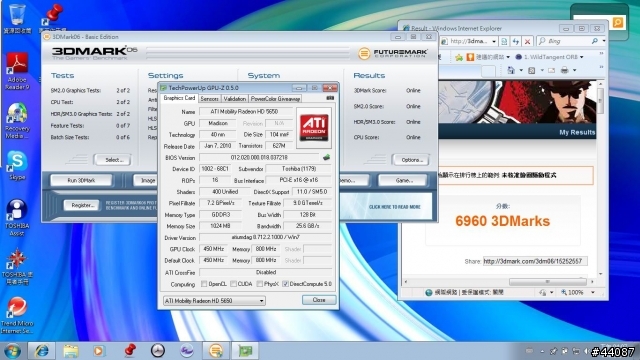Click the IE horizontal scrollbar thumb
Viewport: 640px width, 360px height.
point(547,282)
